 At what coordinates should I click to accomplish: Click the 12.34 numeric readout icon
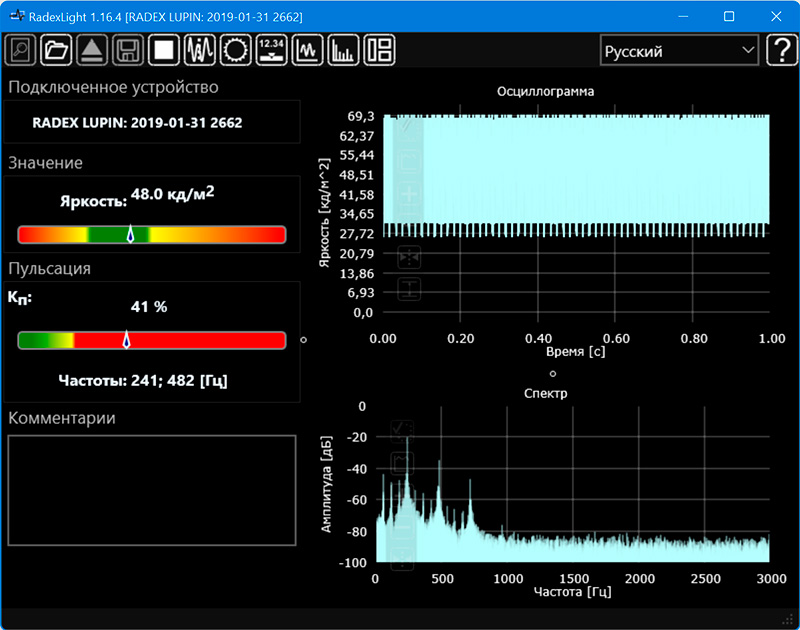click(x=271, y=50)
